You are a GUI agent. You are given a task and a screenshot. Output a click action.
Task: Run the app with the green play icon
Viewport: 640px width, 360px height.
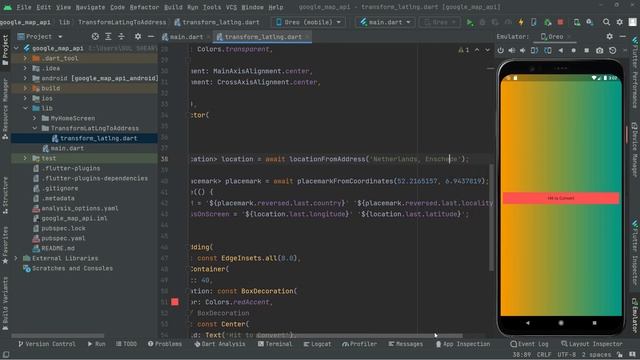tap(470, 22)
